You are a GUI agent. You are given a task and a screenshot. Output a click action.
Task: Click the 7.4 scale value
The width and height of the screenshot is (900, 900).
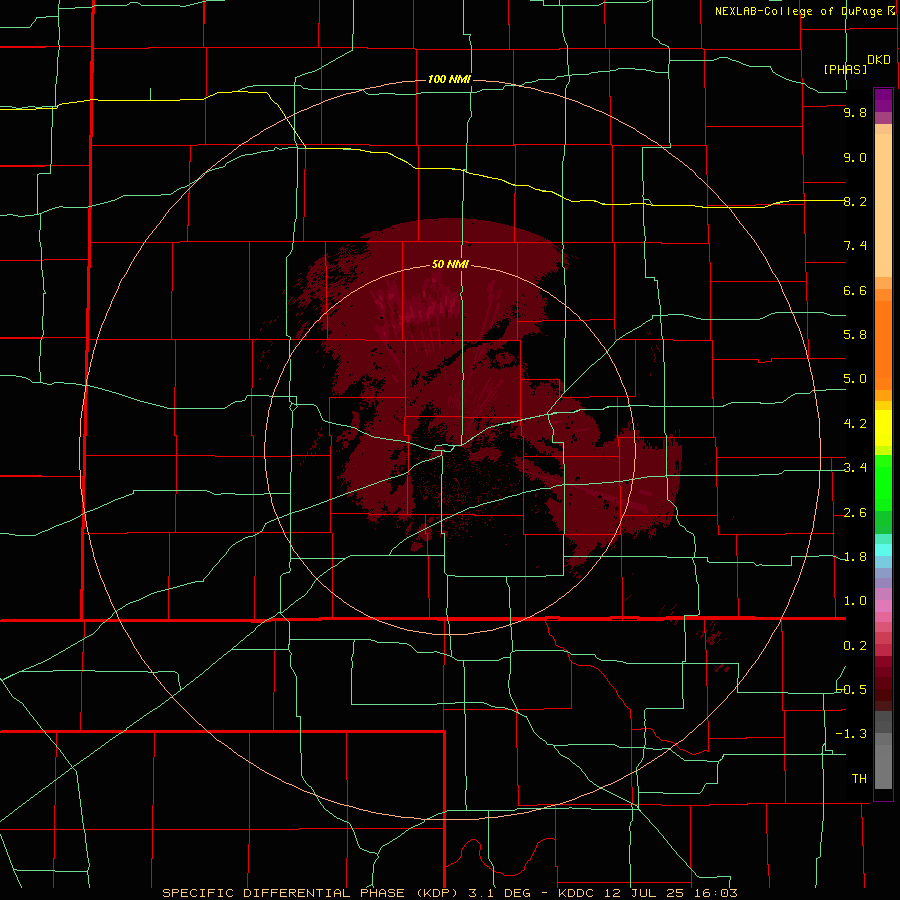tap(855, 246)
